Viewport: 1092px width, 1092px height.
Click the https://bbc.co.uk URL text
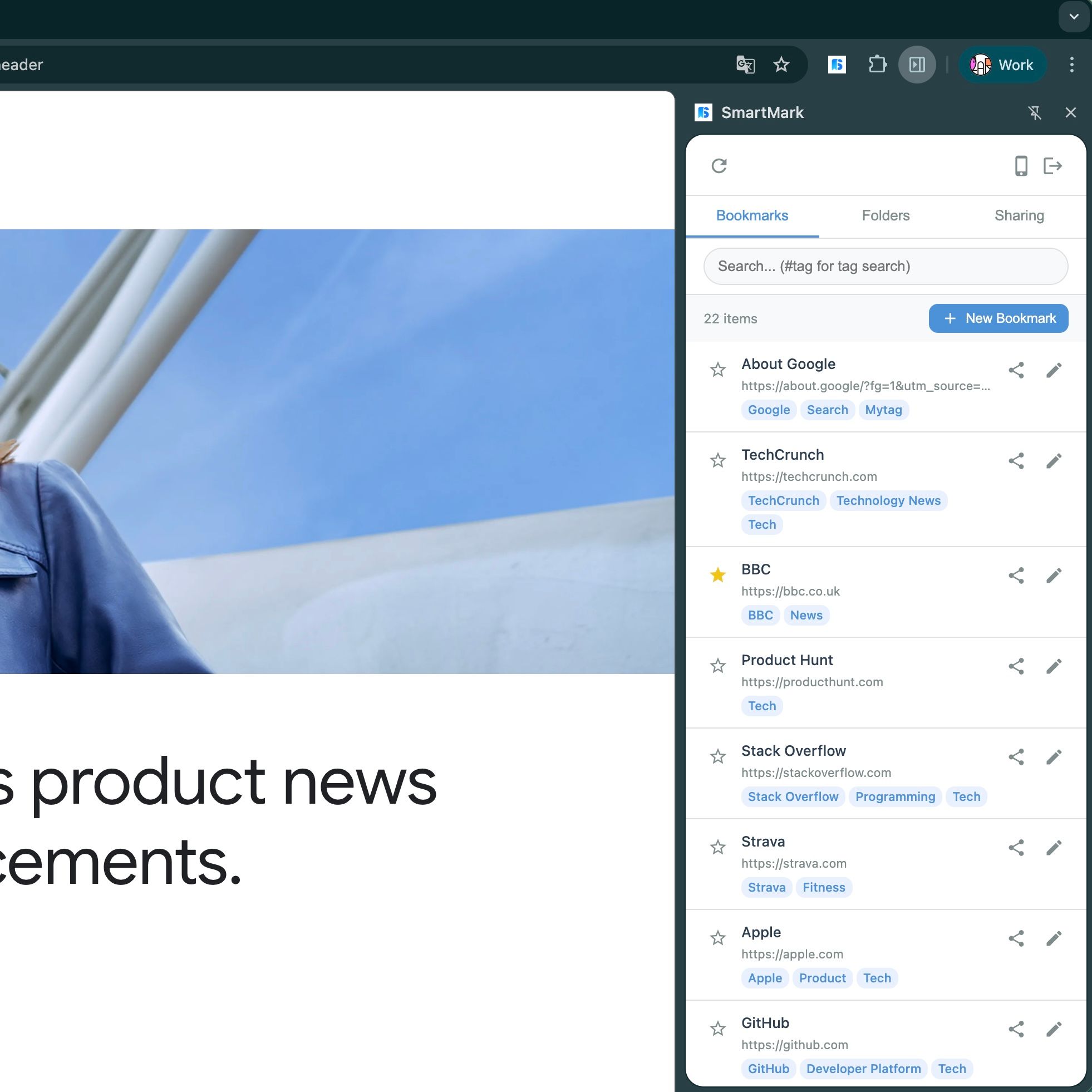click(x=791, y=592)
